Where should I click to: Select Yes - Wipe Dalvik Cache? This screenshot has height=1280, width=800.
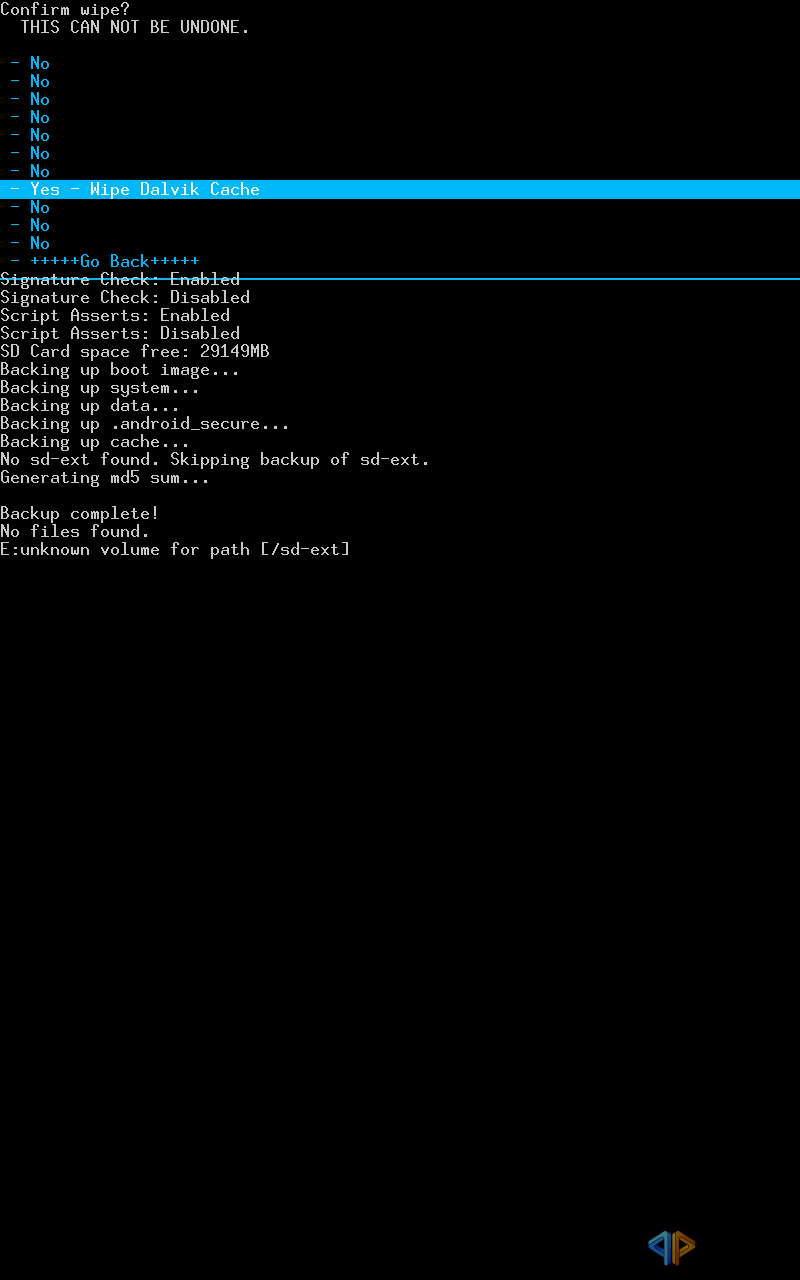400,189
